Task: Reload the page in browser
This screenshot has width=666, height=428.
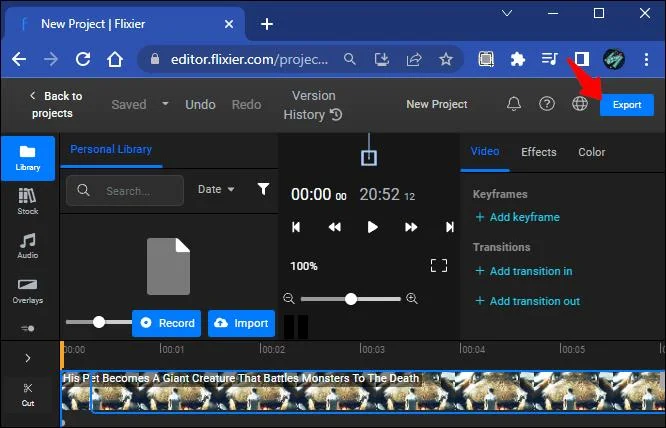Action: pos(83,59)
